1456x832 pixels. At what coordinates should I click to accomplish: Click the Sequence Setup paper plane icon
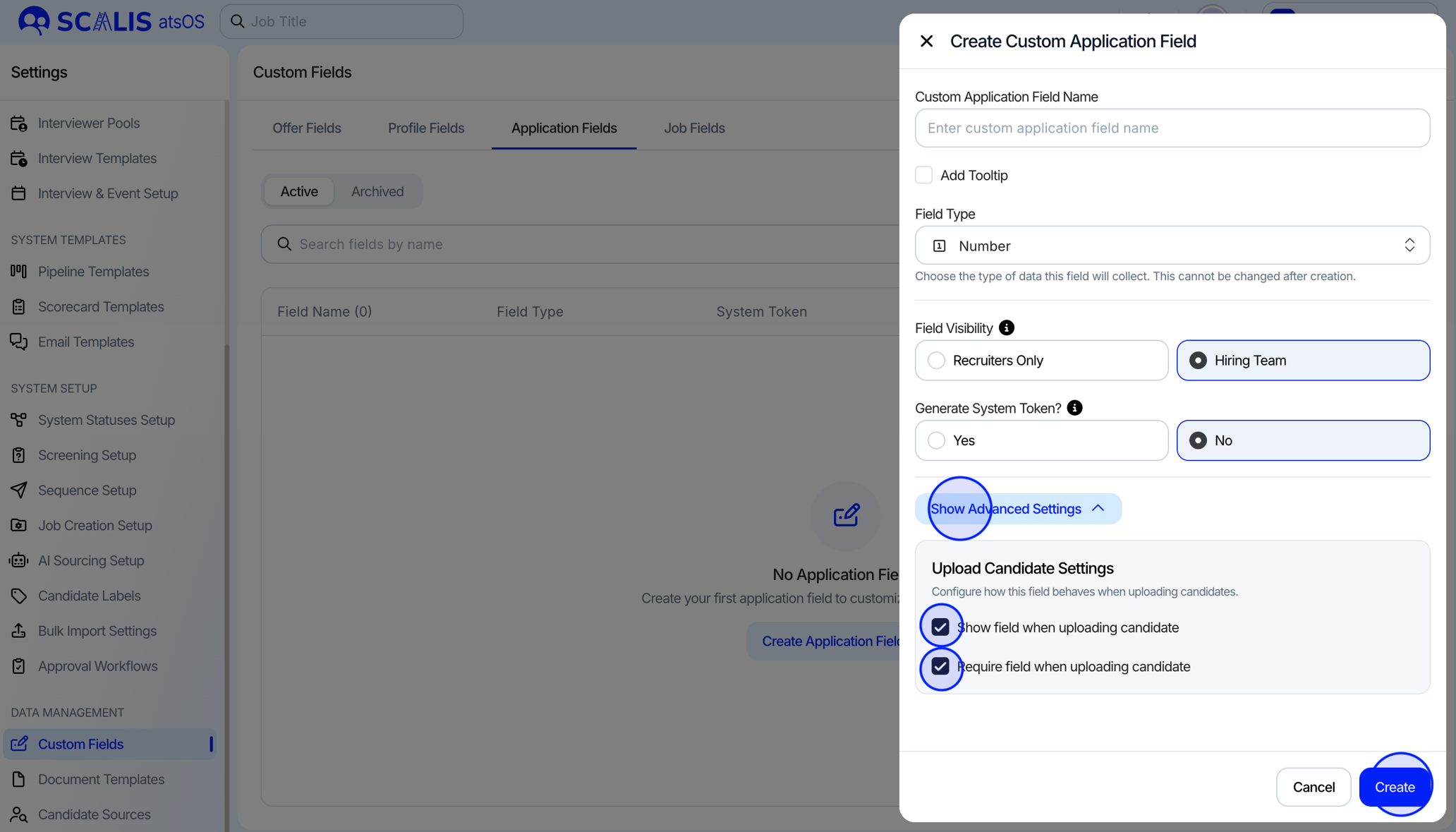[19, 490]
